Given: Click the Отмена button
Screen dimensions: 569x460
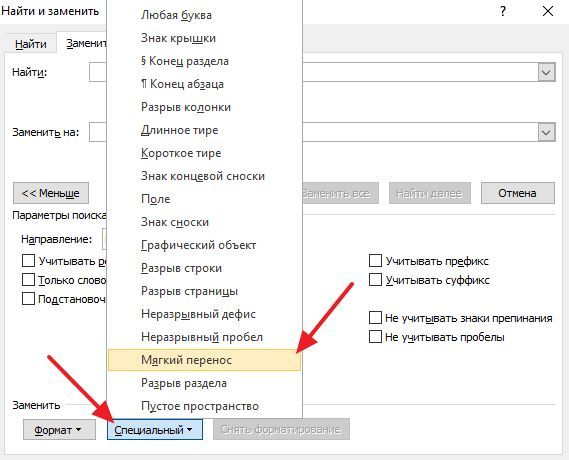Looking at the screenshot, I should (x=517, y=193).
